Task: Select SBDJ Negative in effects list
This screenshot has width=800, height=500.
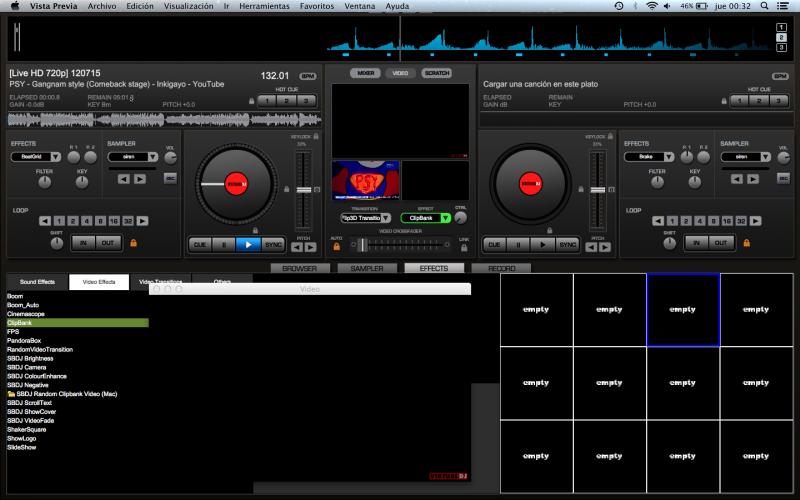Action: [28, 385]
